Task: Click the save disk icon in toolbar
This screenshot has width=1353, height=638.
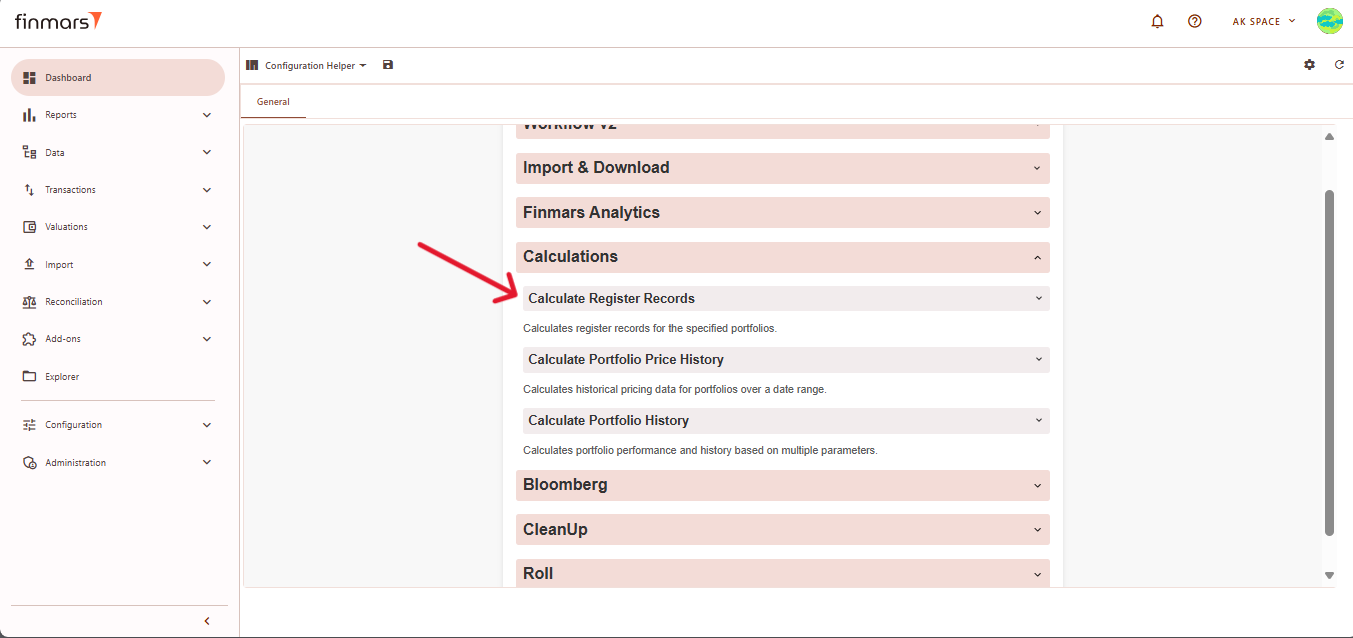Action: 388,65
